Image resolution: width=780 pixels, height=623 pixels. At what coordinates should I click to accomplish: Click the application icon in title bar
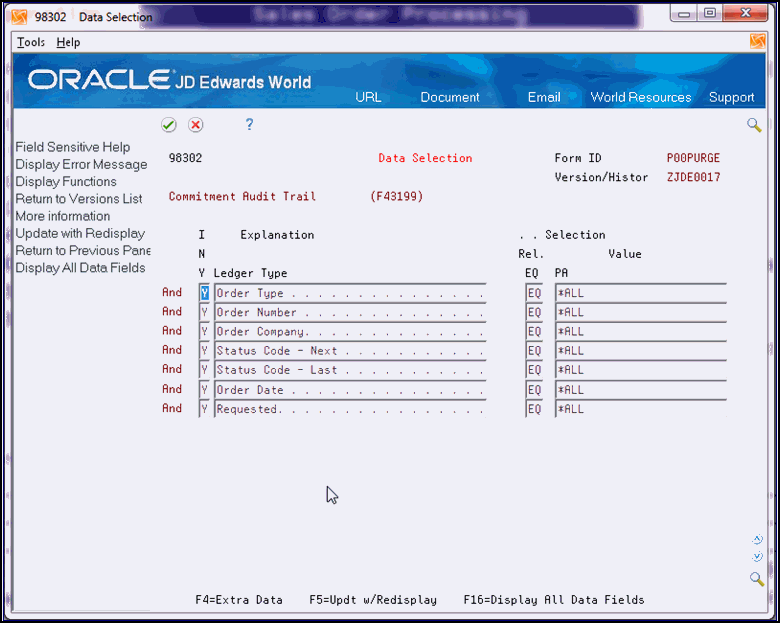19,17
